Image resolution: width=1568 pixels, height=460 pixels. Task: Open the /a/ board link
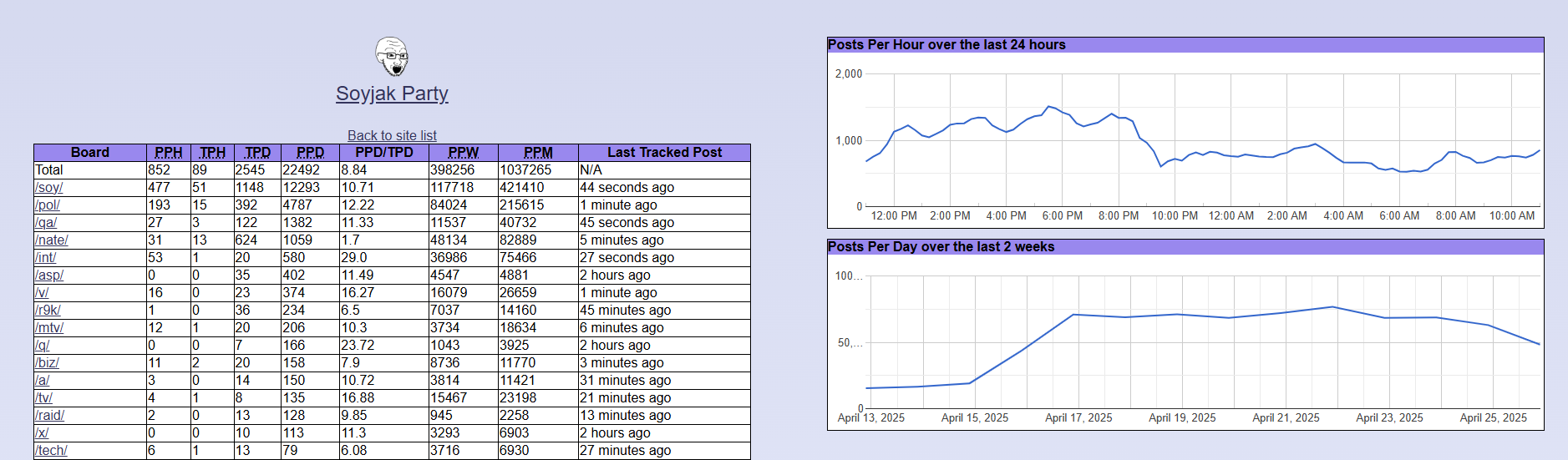42,381
